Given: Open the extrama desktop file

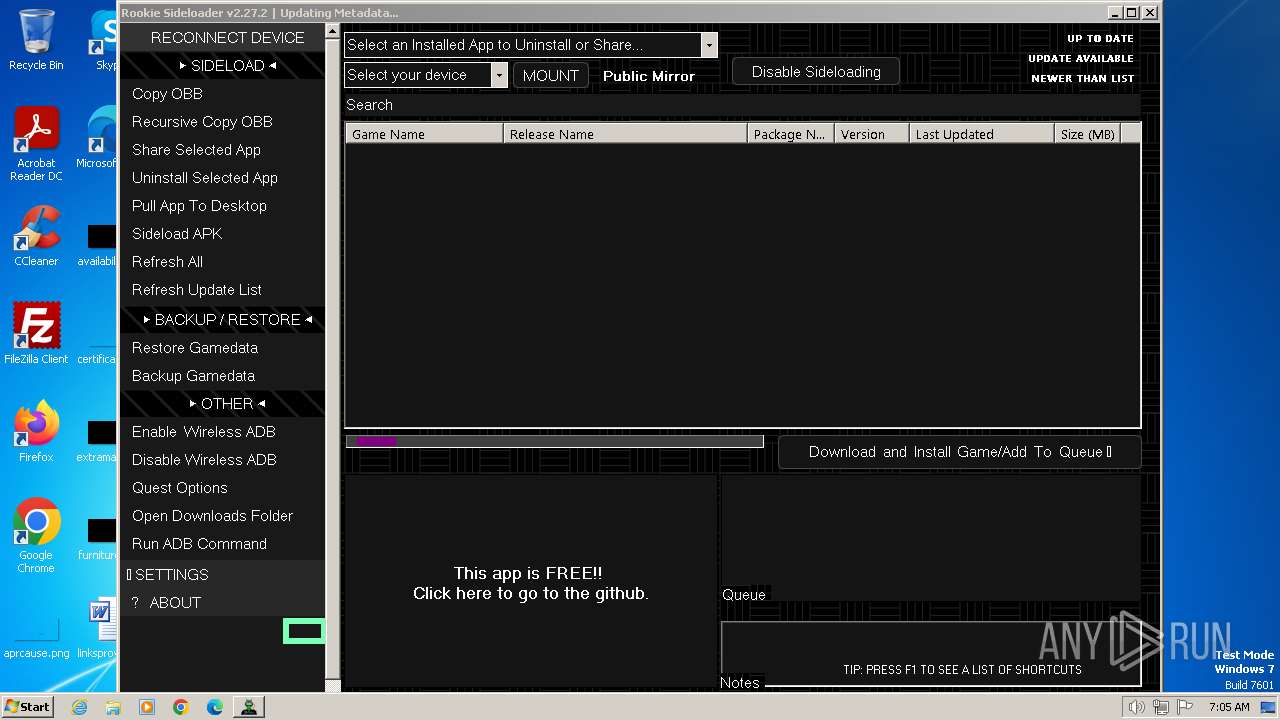Looking at the screenshot, I should click(x=98, y=440).
